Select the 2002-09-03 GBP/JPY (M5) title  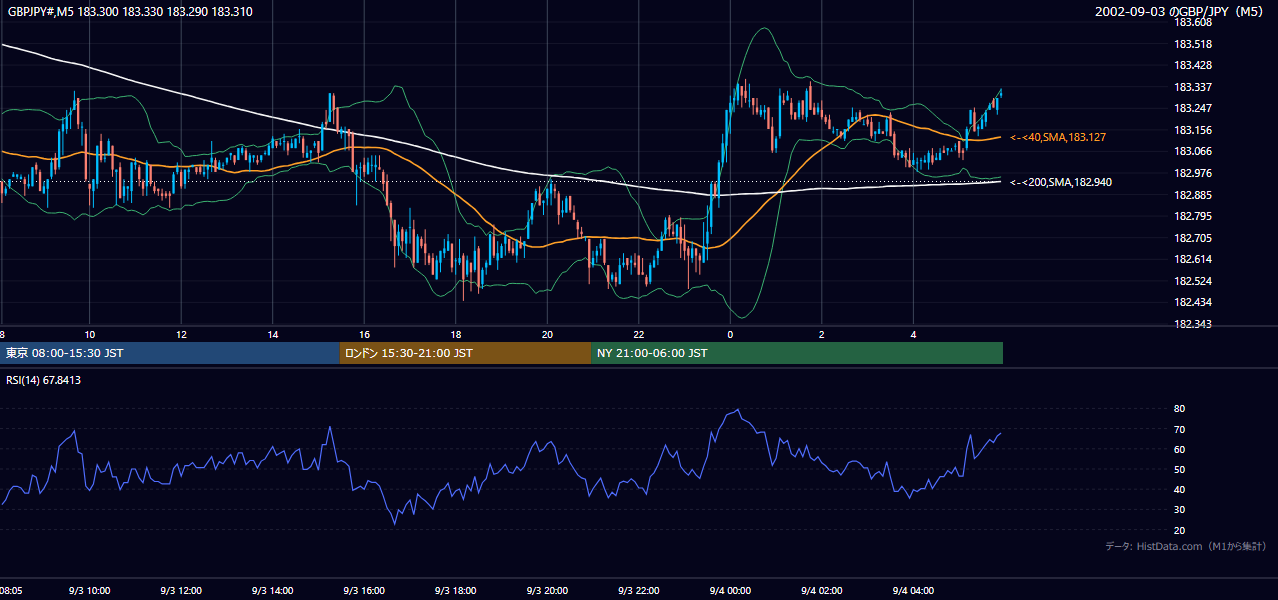point(1181,12)
